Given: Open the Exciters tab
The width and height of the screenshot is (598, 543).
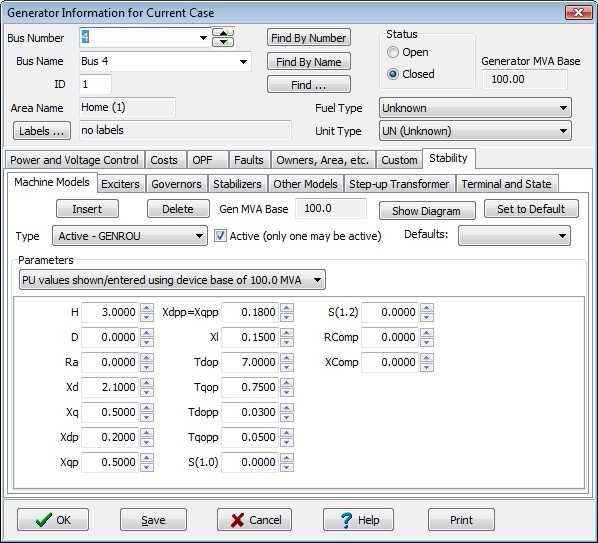Looking at the screenshot, I should [121, 184].
